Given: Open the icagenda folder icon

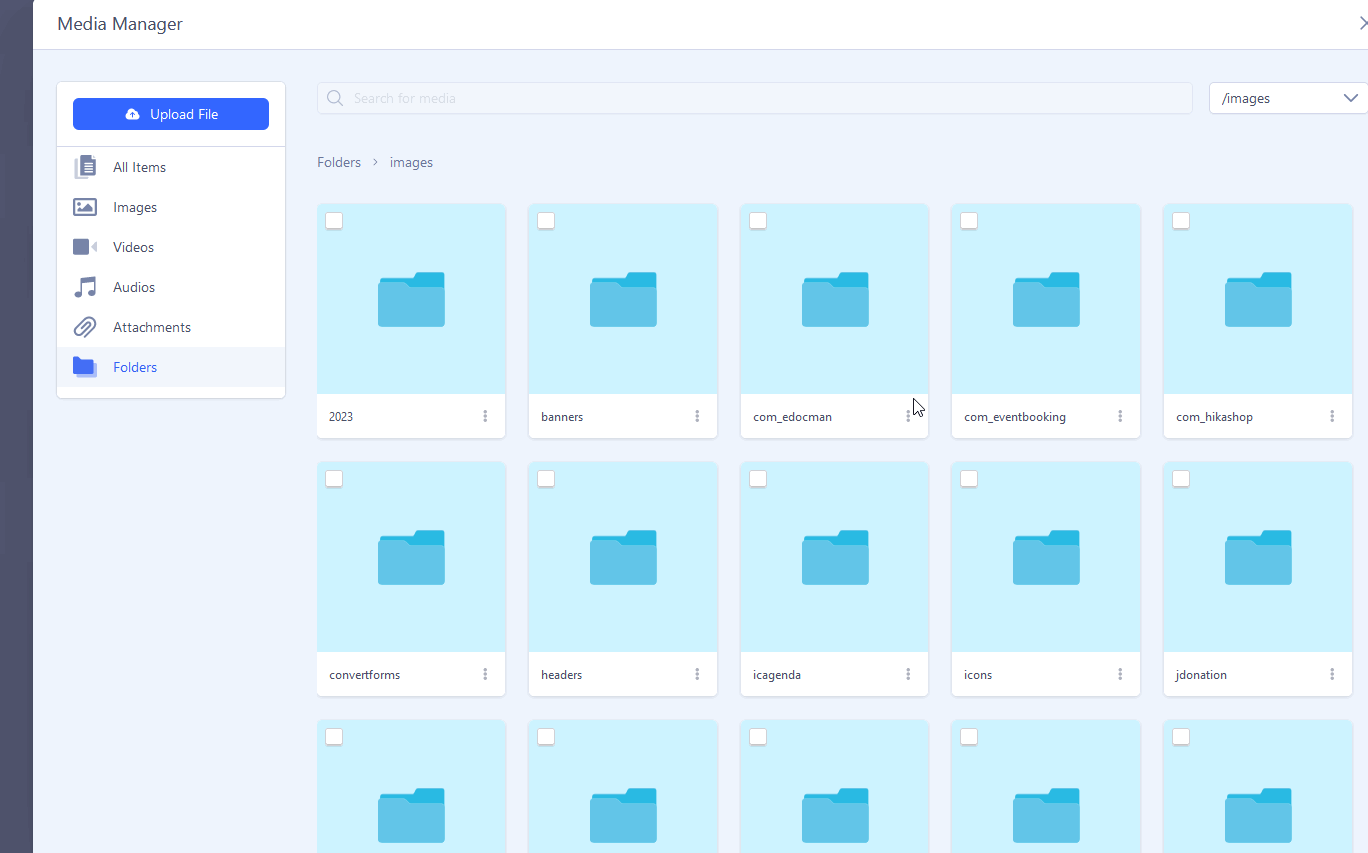Looking at the screenshot, I should pos(835,557).
